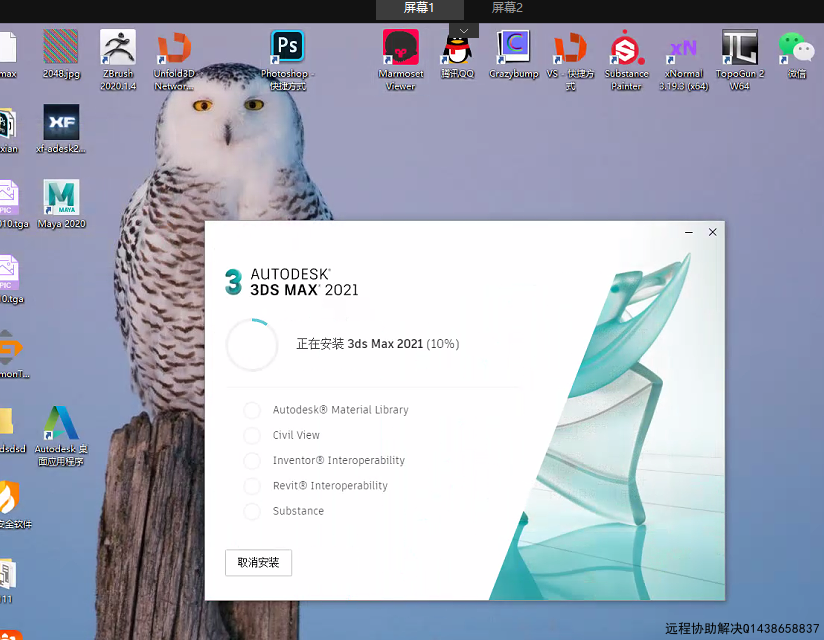The image size is (824, 640).
Task: Click the 取消安装 cancel install button
Action: pos(258,563)
